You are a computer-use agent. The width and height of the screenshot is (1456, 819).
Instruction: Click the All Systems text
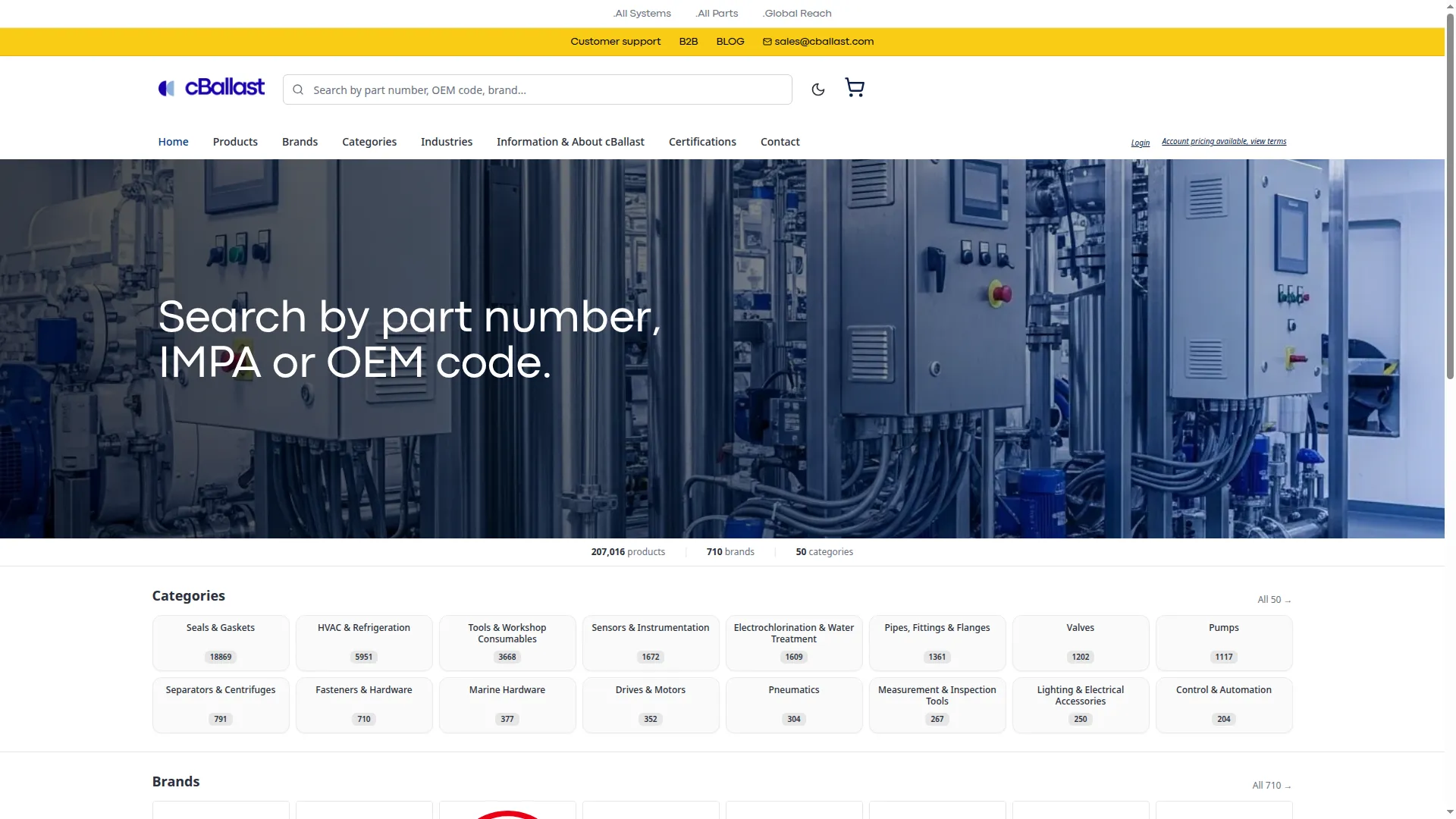tap(642, 14)
